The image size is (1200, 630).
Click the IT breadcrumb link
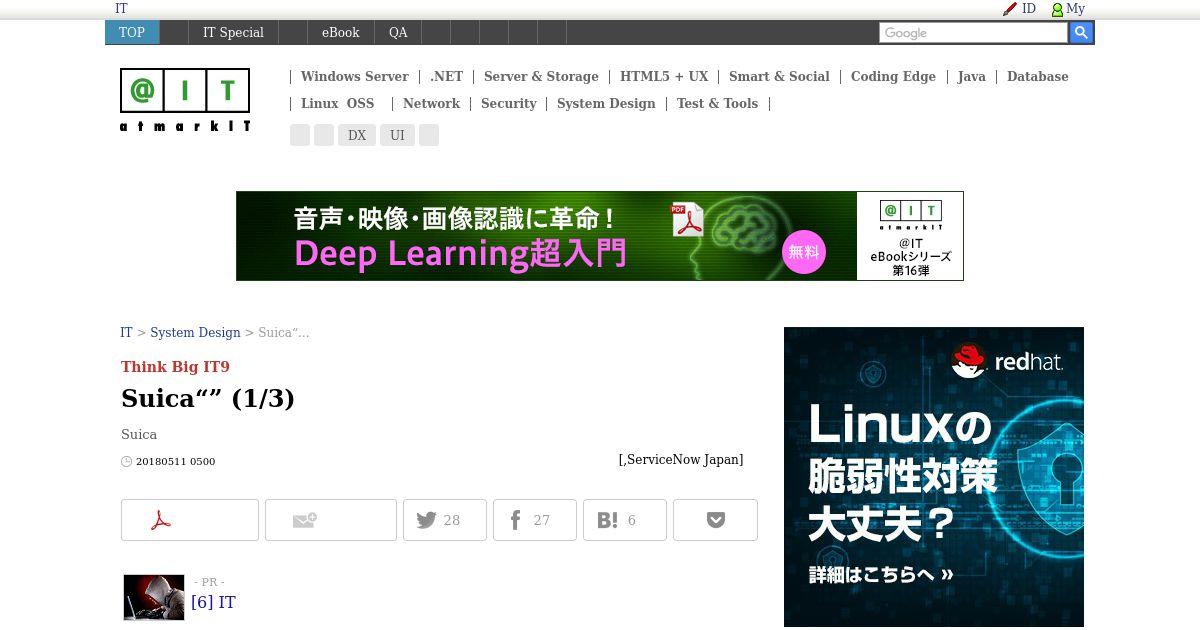pyautogui.click(x=126, y=333)
